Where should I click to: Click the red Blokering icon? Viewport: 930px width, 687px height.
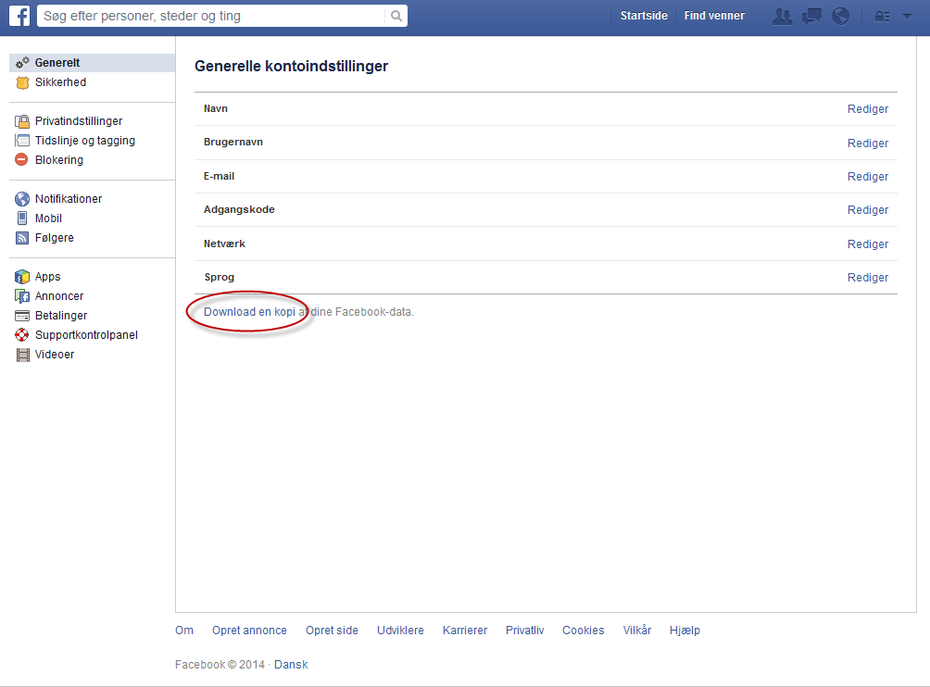pos(21,160)
